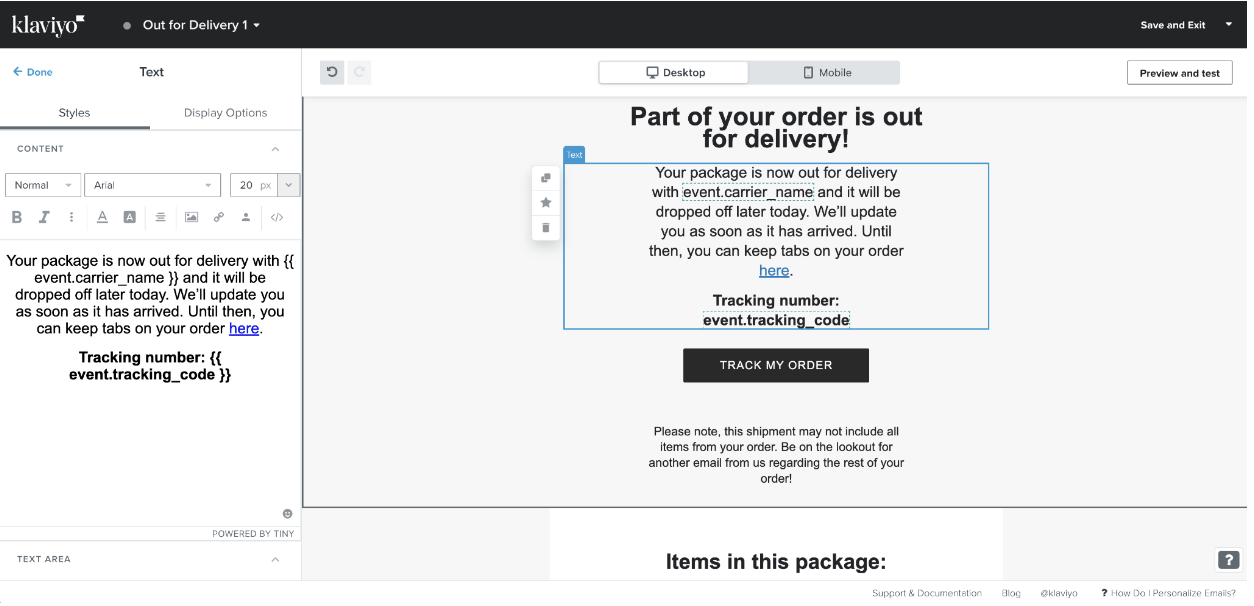Open the Normal paragraph format dropdown
1254x606 pixels.
[x=42, y=185]
